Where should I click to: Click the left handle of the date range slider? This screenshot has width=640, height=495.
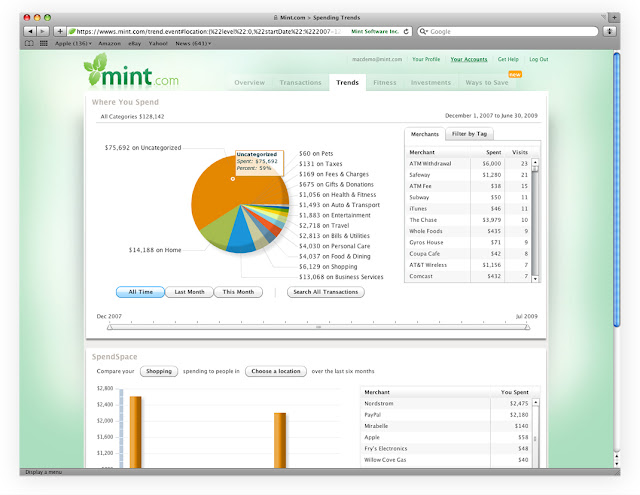click(110, 327)
